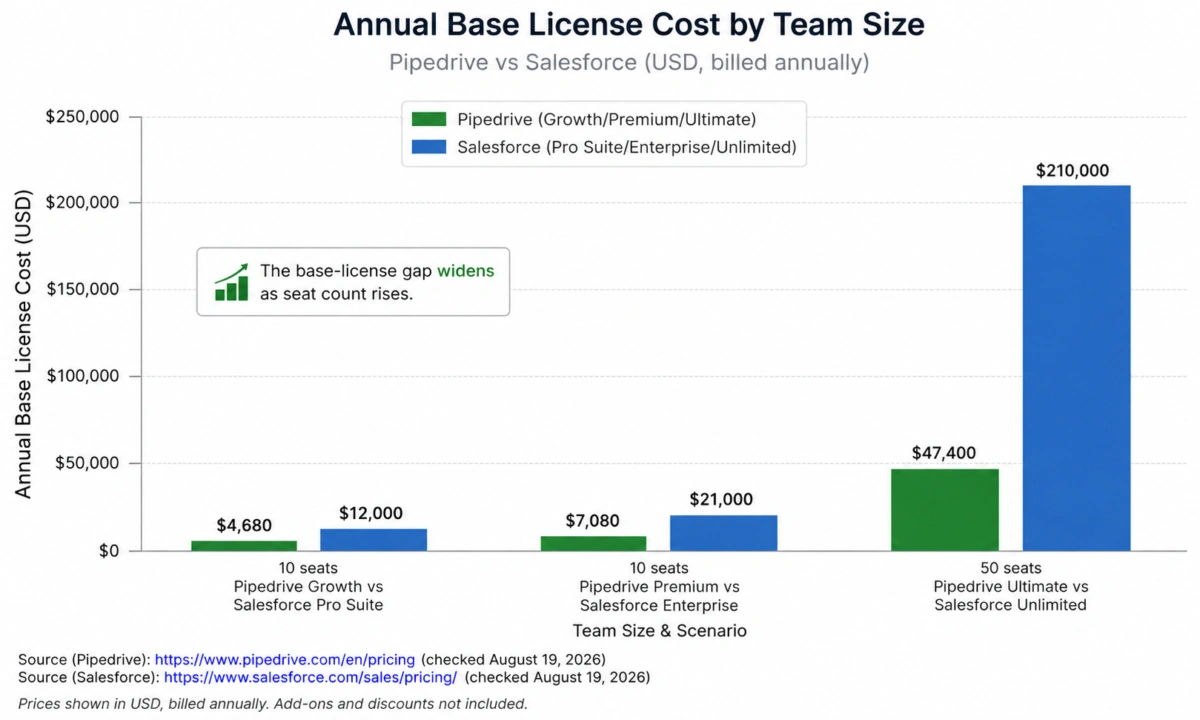The width and height of the screenshot is (1200, 720).
Task: Click the blue Salesforce legend swatch
Action: 430,148
